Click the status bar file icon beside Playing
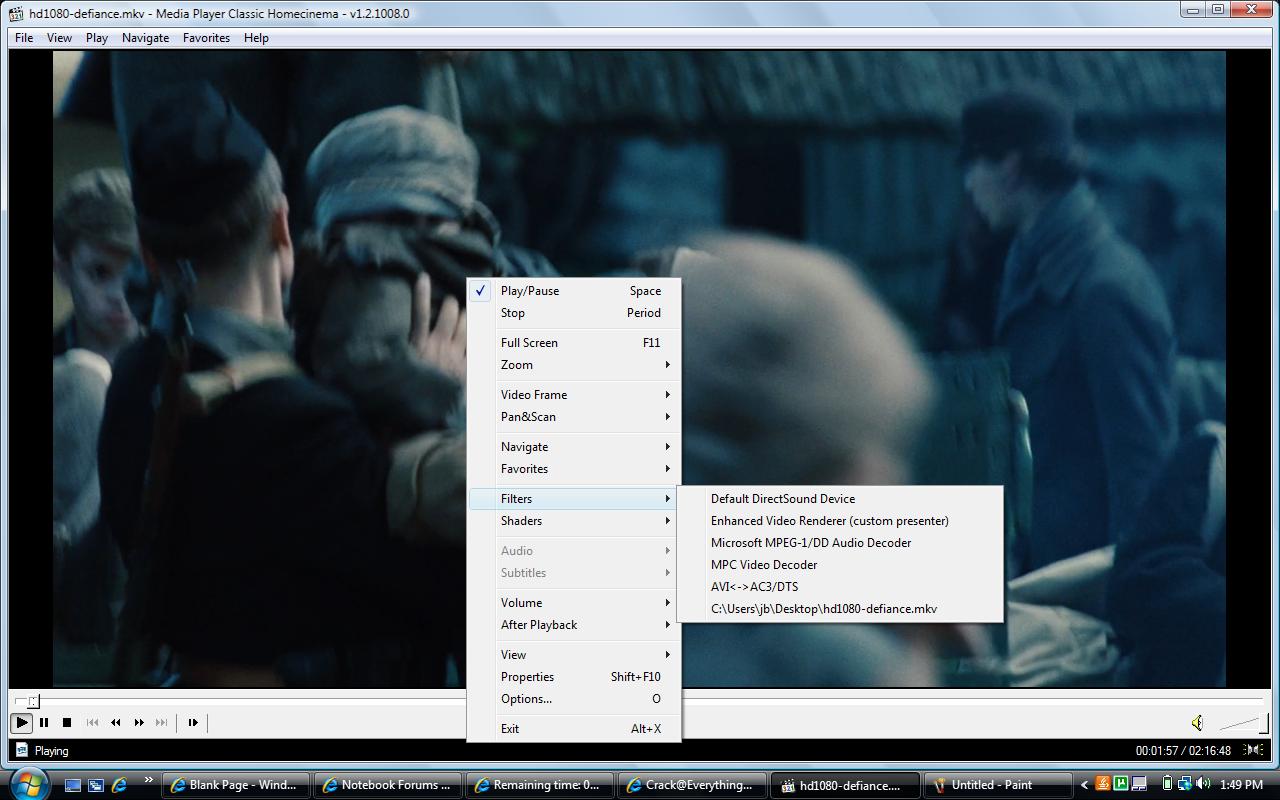 pyautogui.click(x=22, y=750)
